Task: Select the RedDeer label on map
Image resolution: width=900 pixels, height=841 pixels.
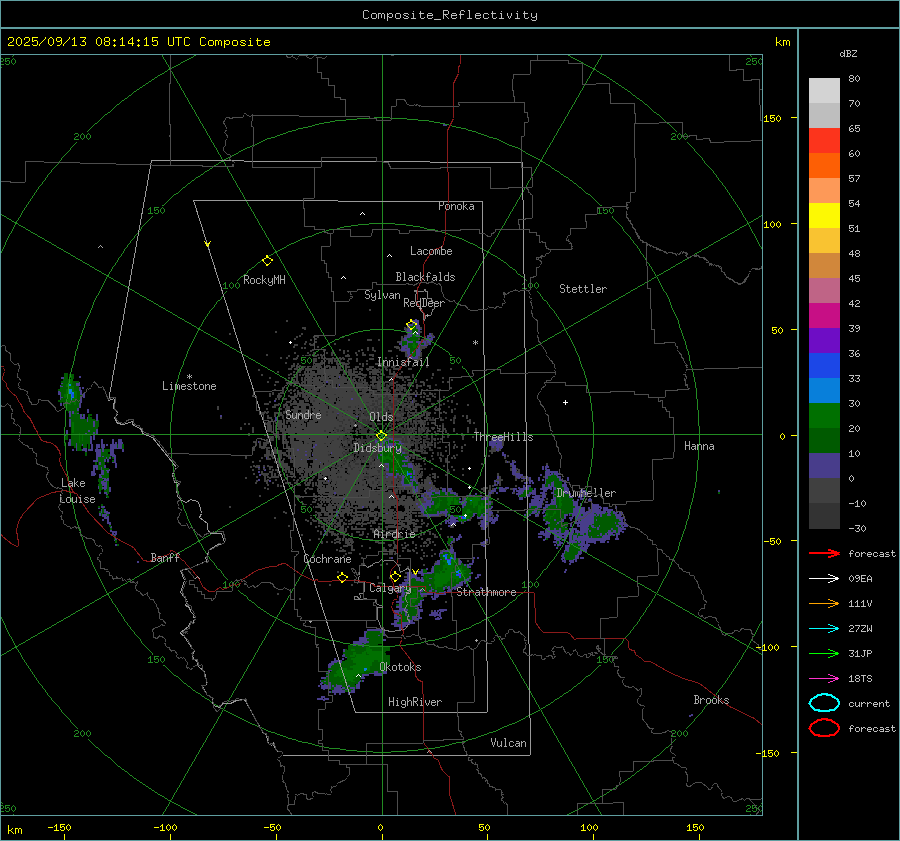Action: pos(424,303)
